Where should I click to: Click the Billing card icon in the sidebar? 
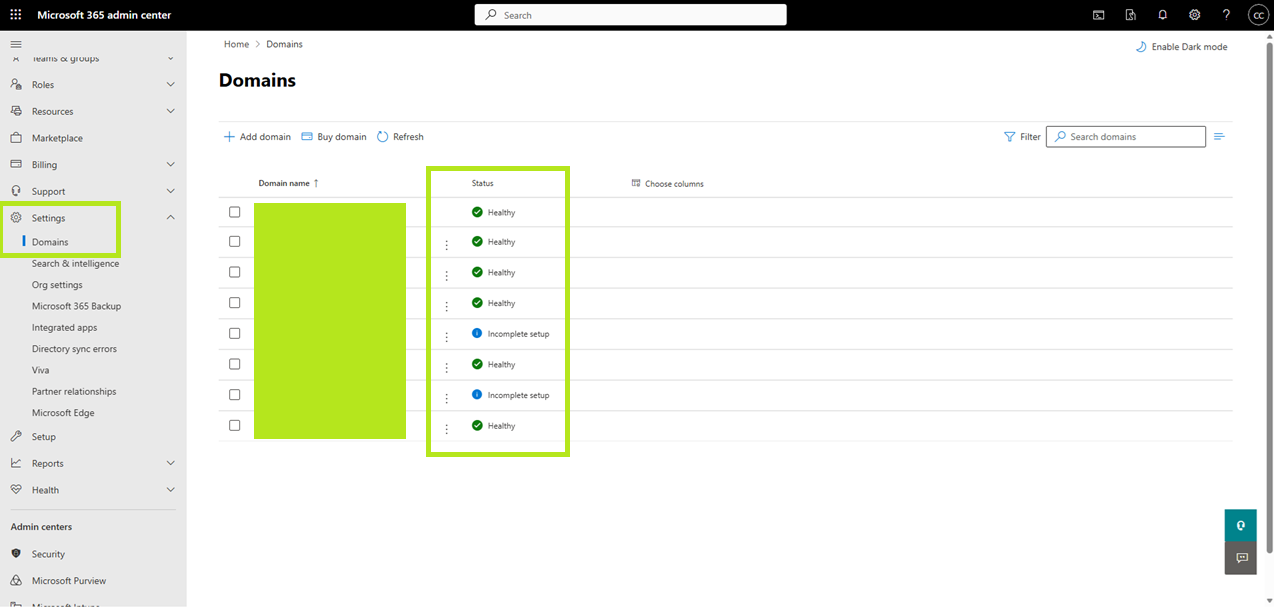pos(16,164)
